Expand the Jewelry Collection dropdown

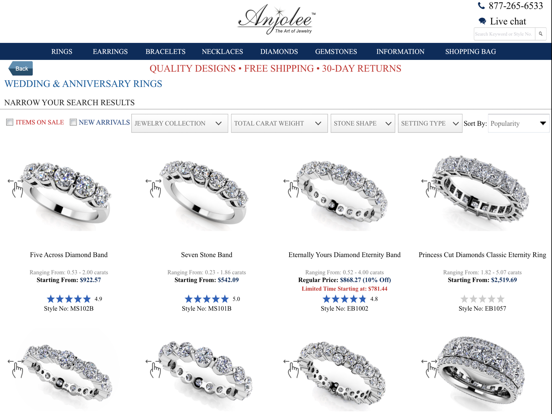(180, 123)
